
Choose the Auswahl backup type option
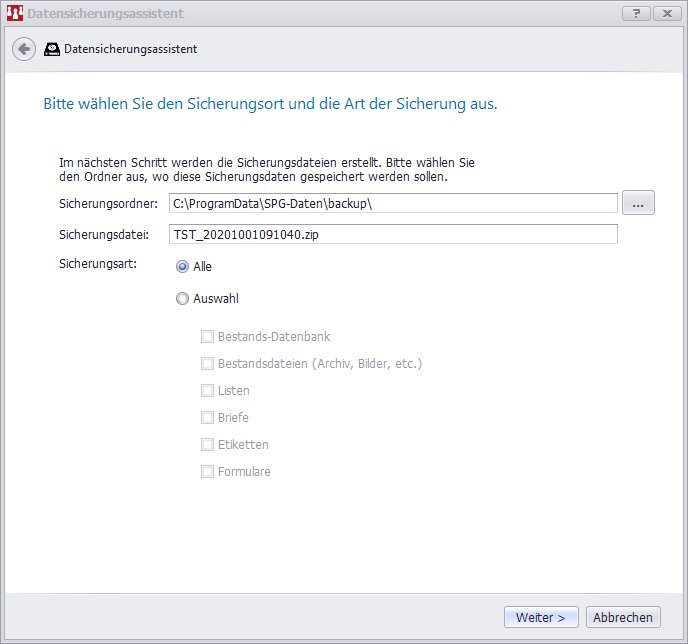click(x=182, y=298)
